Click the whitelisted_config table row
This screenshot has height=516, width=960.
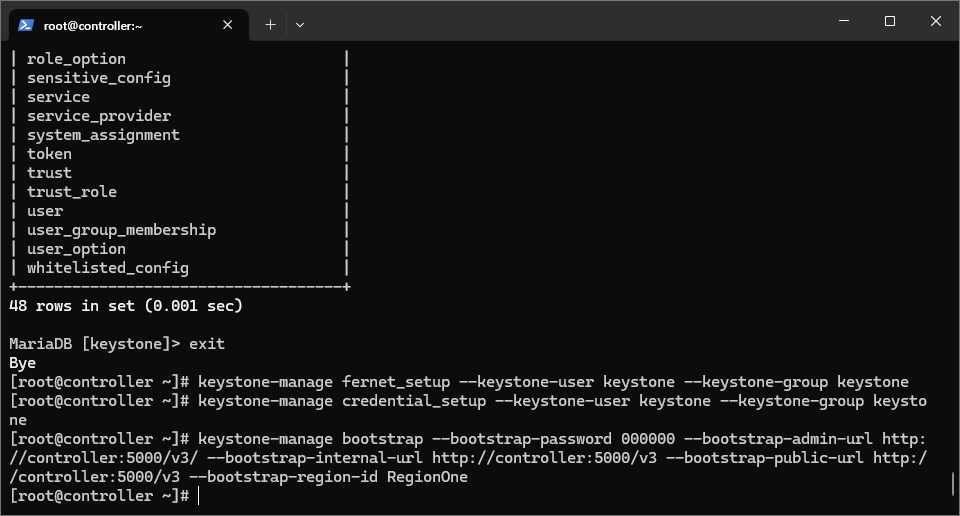179,267
